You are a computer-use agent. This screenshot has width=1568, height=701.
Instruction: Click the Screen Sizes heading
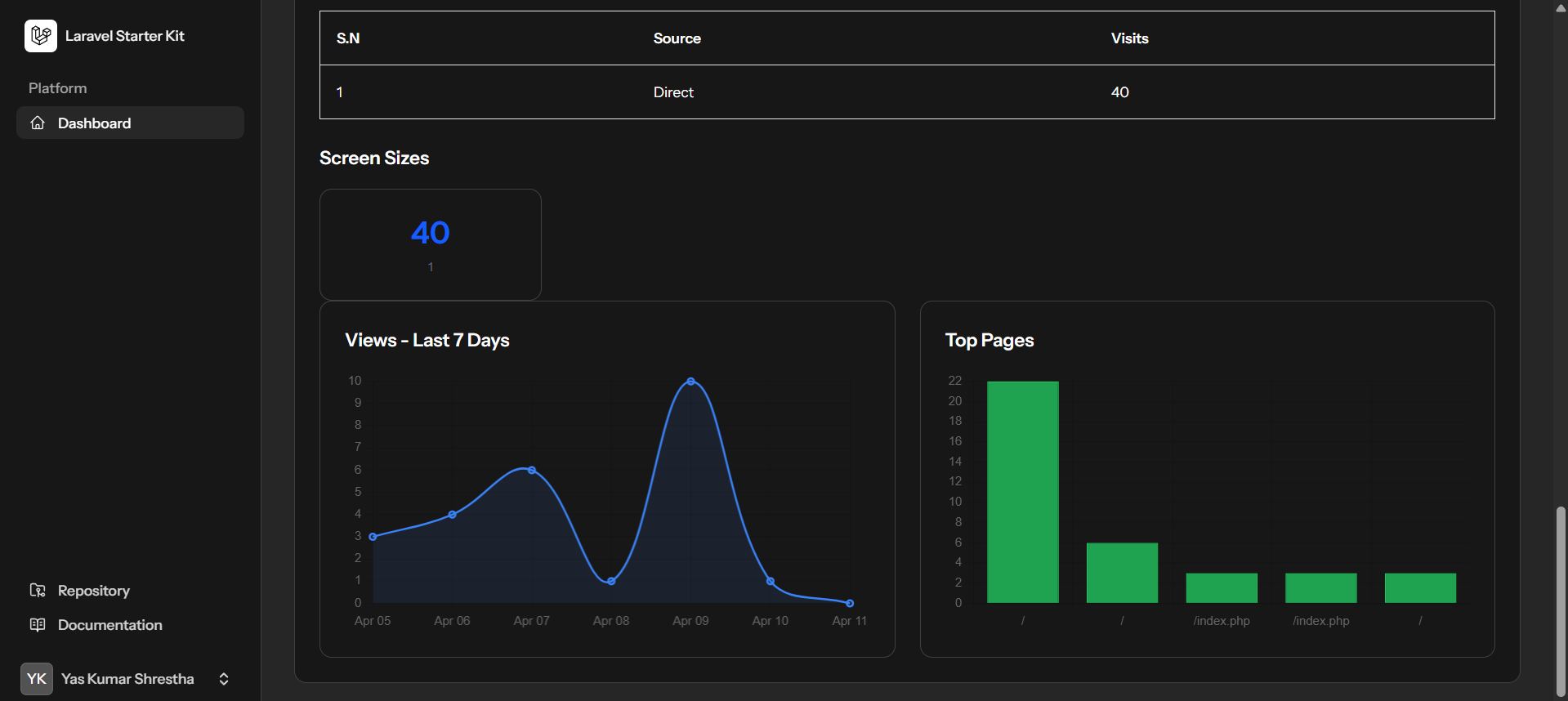(374, 158)
